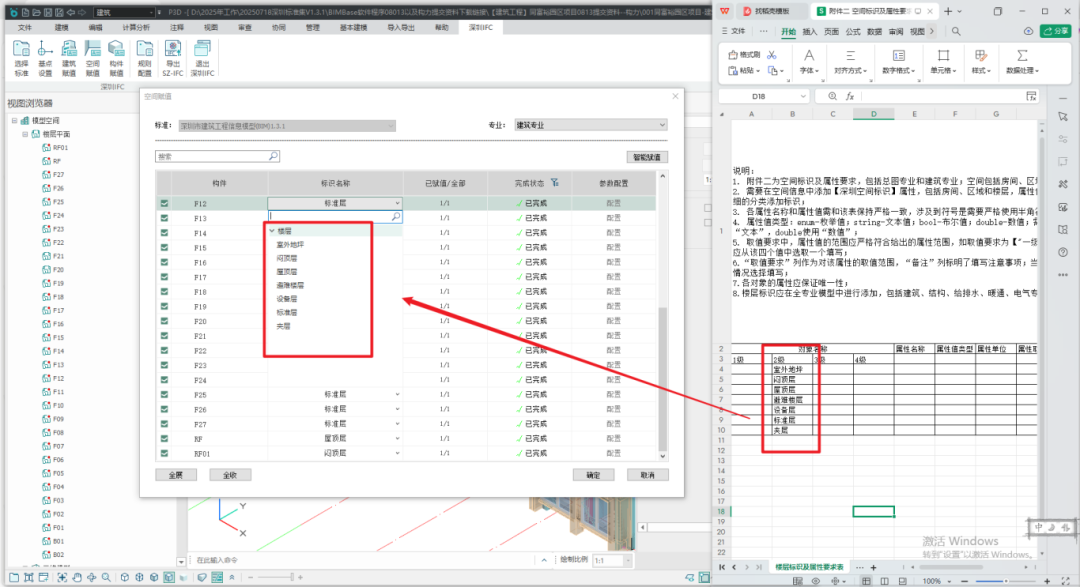
Task: Click the 选择标准 ribbon icon
Action: click(x=21, y=58)
